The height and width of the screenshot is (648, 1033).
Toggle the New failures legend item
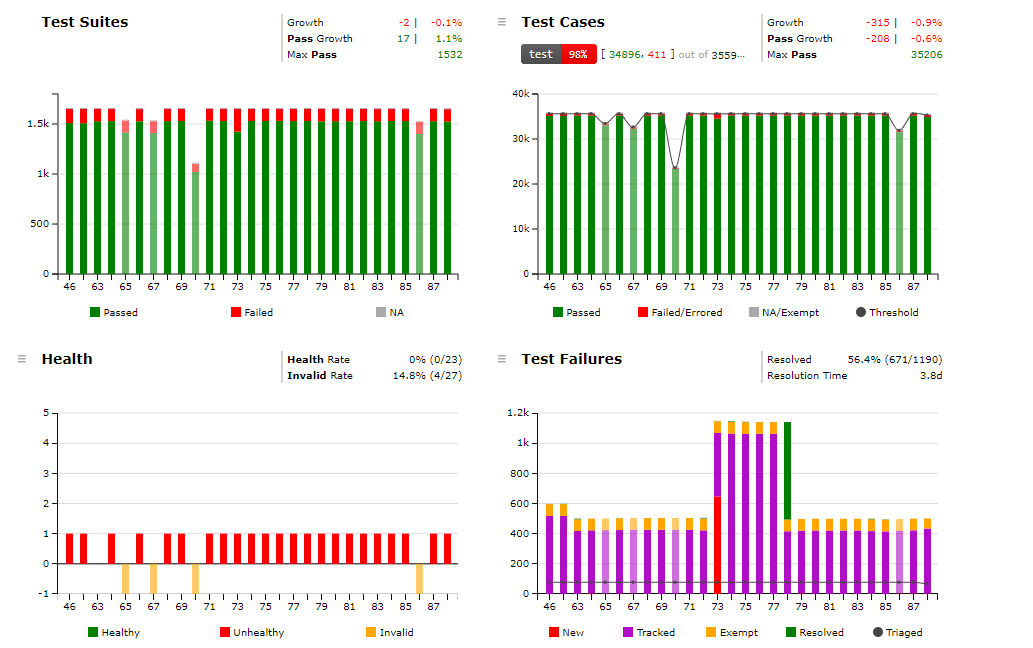point(567,632)
